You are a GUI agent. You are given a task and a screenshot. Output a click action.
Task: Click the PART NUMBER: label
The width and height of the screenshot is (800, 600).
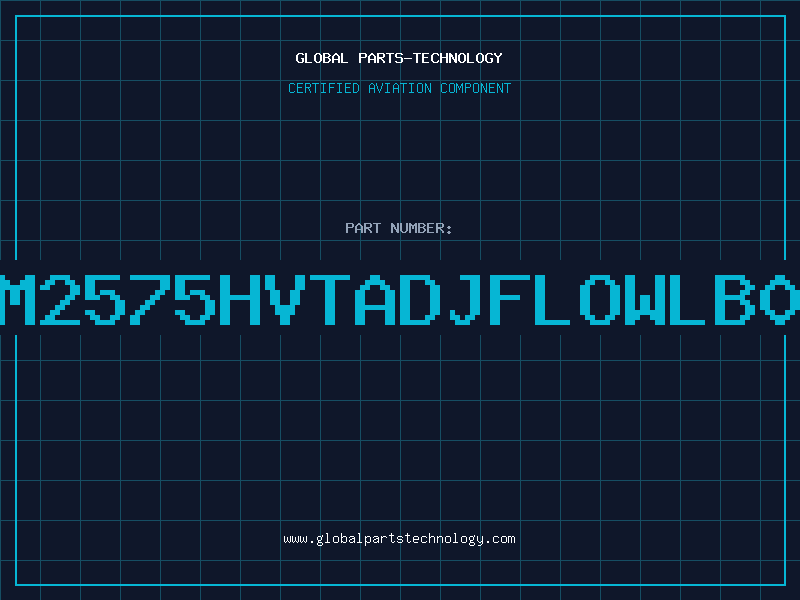coord(399,228)
